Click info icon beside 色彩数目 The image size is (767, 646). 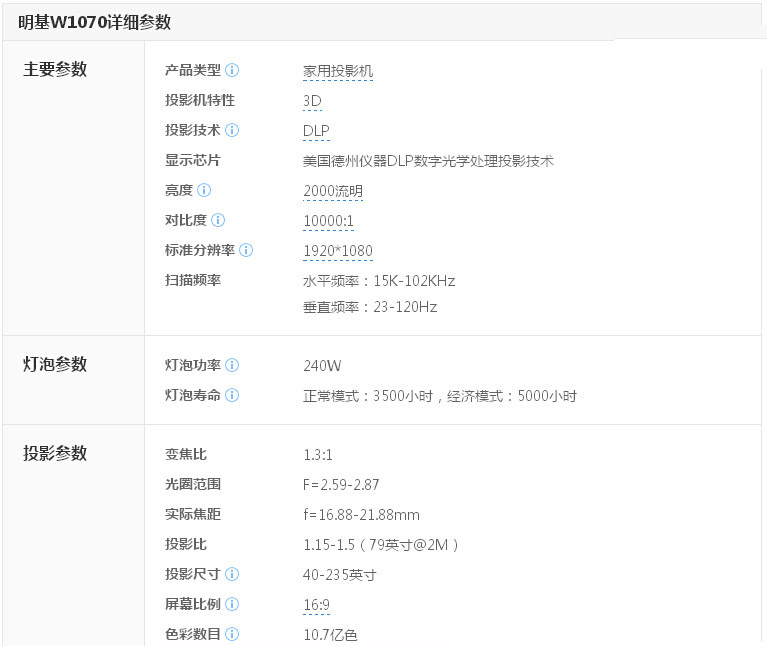point(232,634)
